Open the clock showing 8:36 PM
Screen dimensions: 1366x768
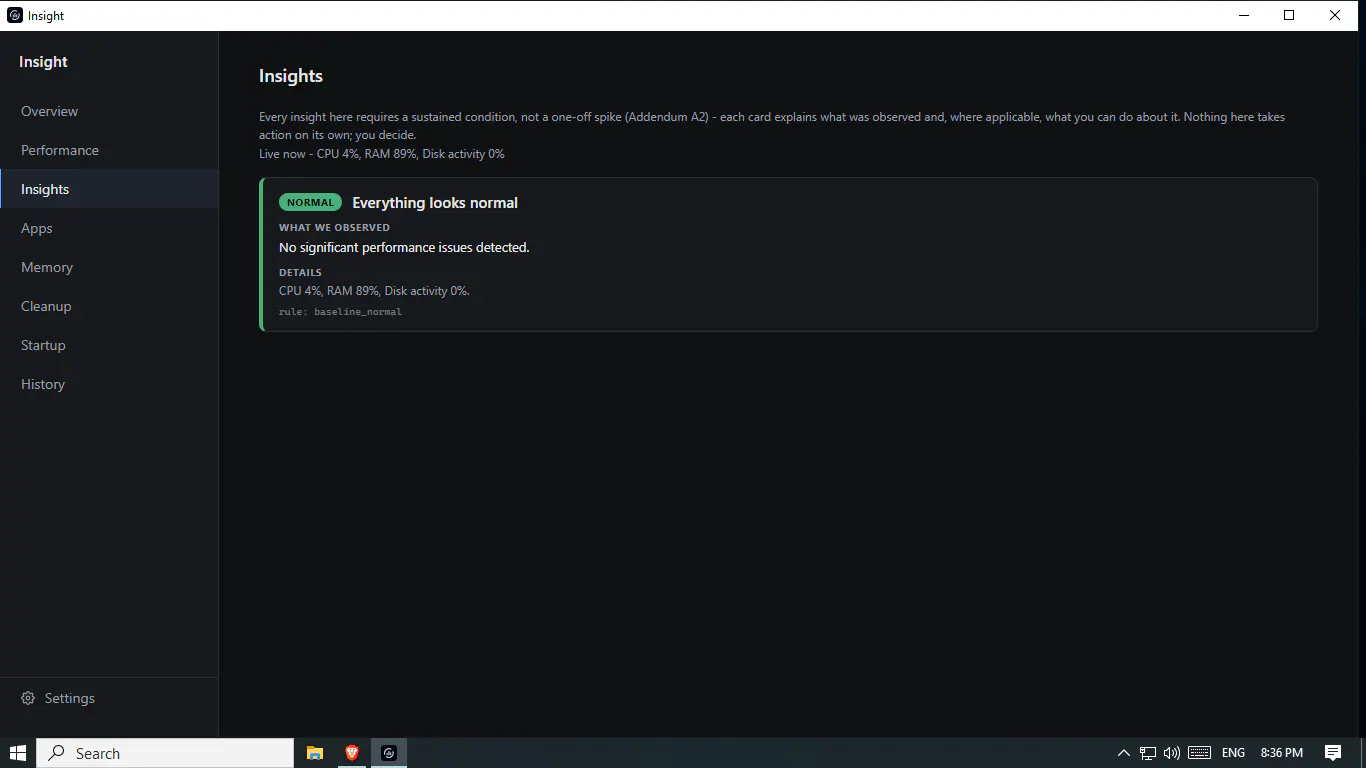(x=1282, y=753)
